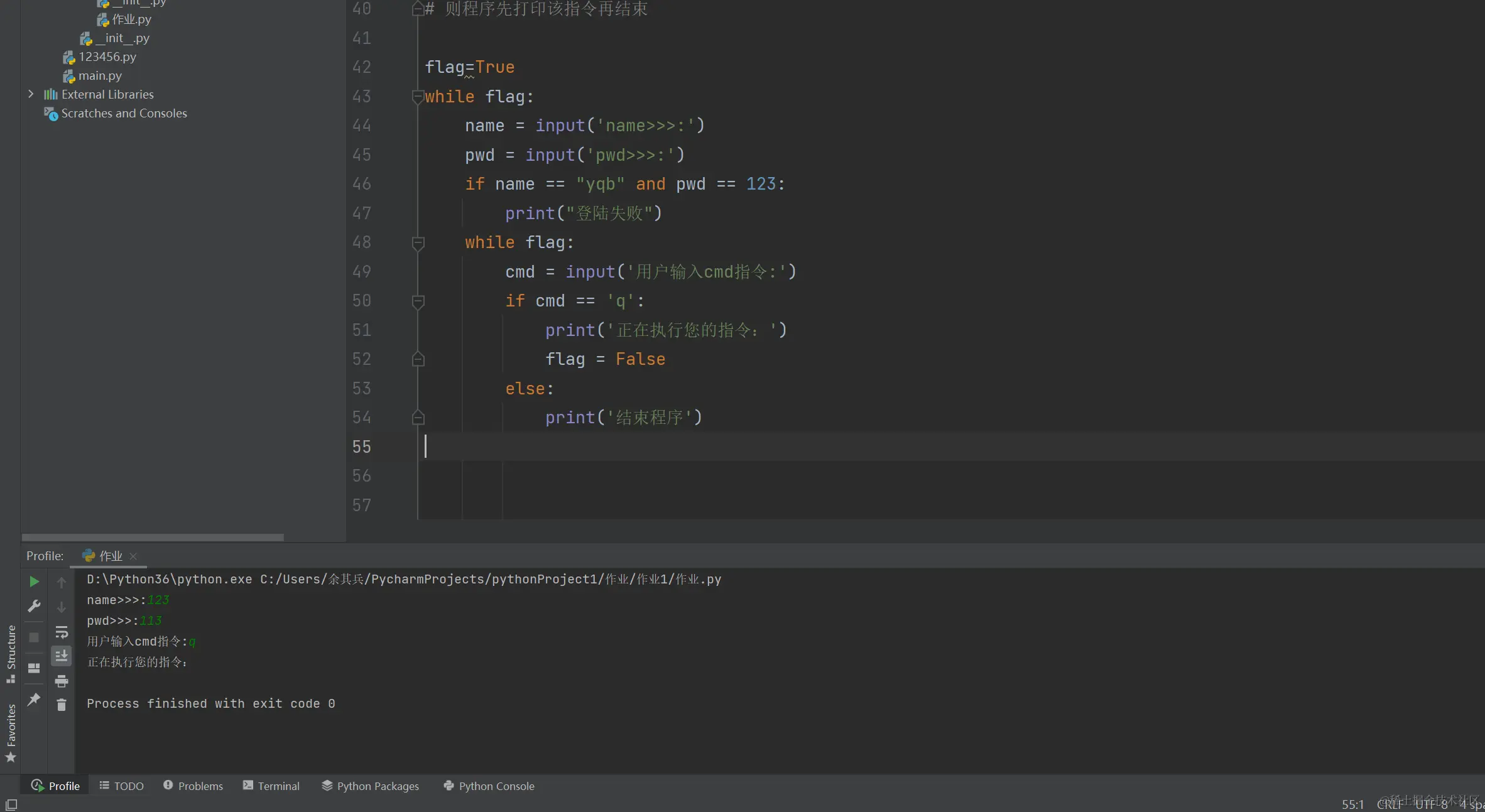Click the stop process square icon
Screen dimensions: 1485x812
pyautogui.click(x=34, y=637)
